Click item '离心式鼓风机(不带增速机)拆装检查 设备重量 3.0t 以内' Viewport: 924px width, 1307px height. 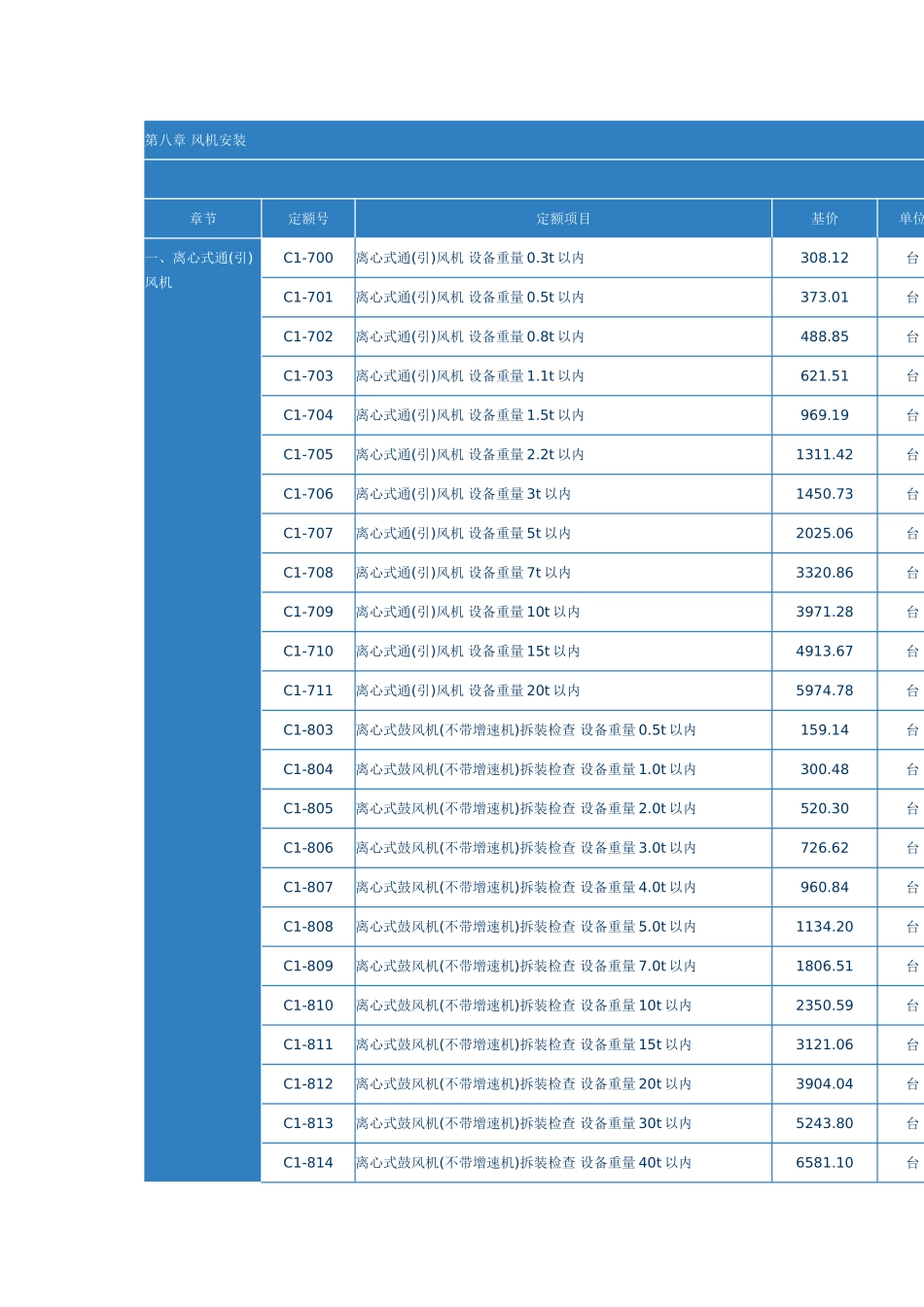pos(526,848)
